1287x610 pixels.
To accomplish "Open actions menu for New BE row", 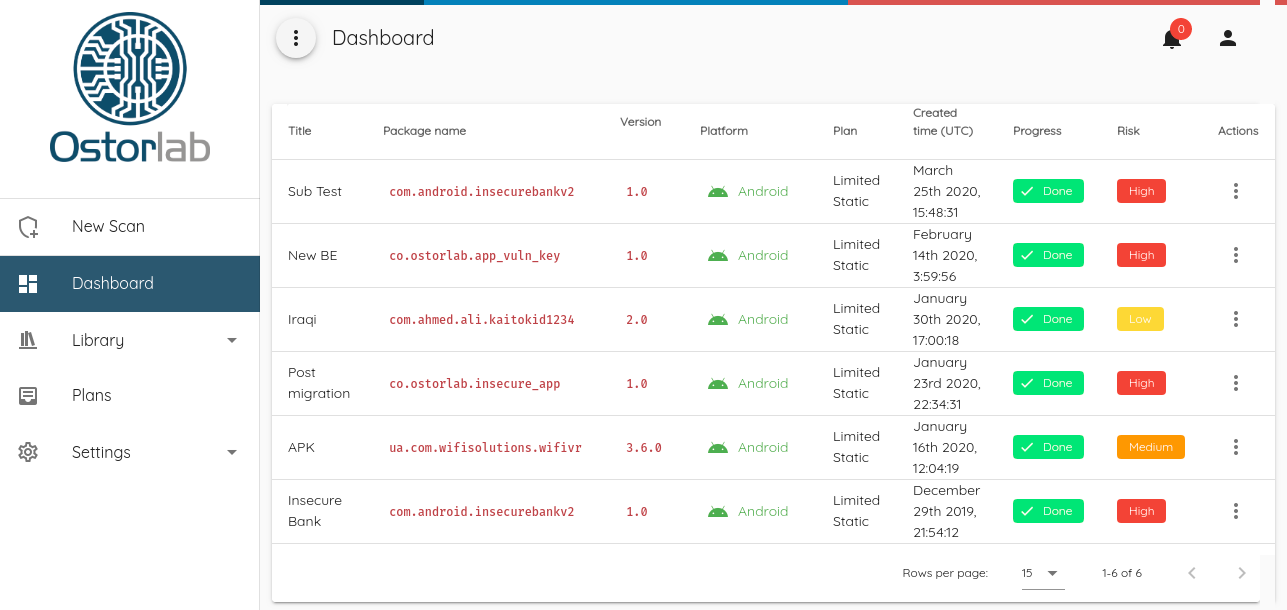I will (1236, 255).
